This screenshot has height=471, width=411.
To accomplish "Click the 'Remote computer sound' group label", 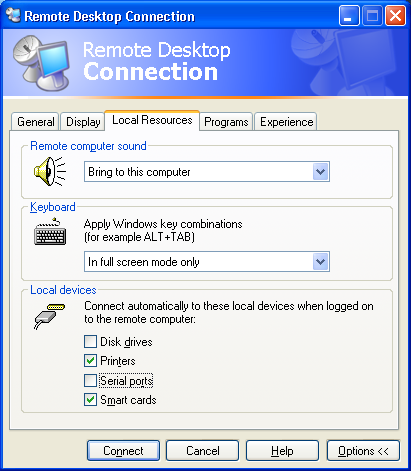I will click(88, 146).
